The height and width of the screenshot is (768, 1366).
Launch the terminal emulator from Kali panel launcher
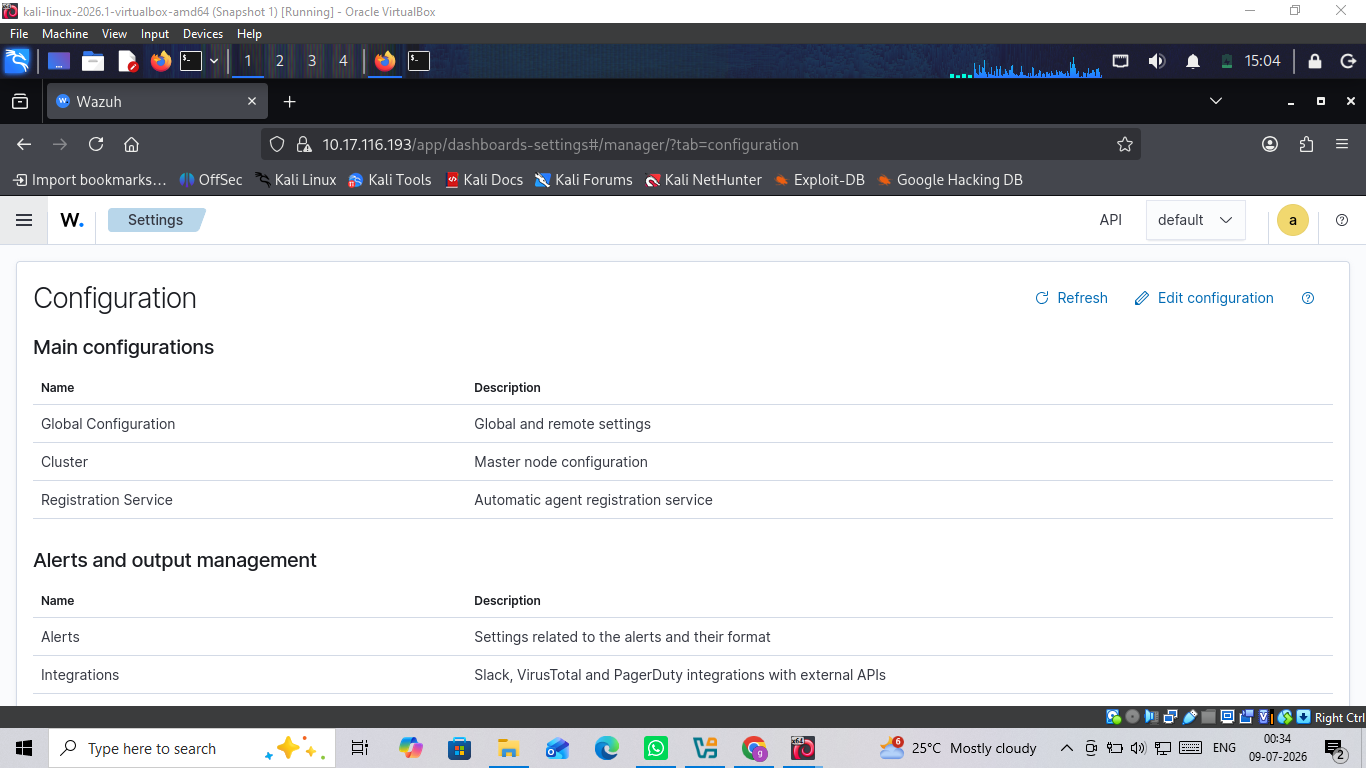(x=191, y=61)
